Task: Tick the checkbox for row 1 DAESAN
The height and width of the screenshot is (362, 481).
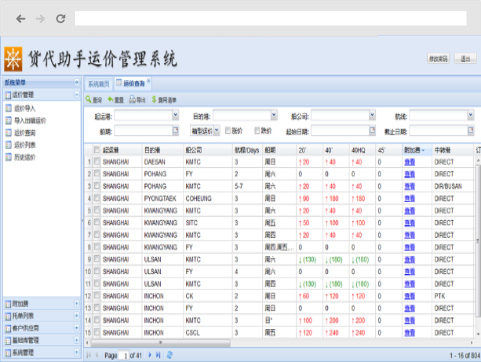Action: (x=97, y=162)
